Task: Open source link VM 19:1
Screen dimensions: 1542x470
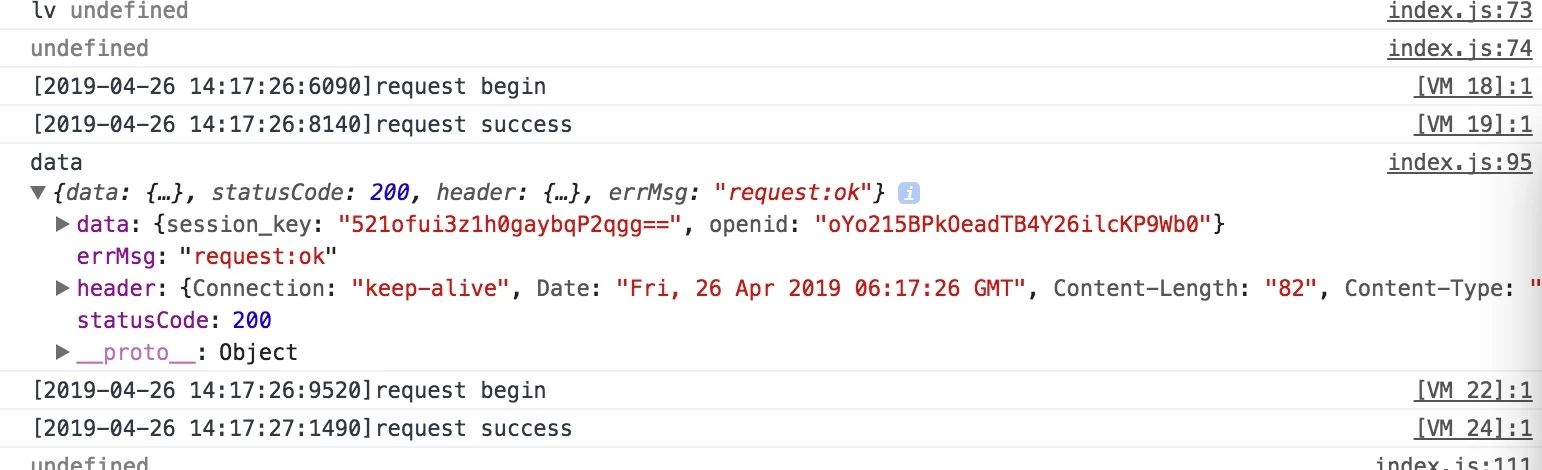Action: click(1473, 124)
